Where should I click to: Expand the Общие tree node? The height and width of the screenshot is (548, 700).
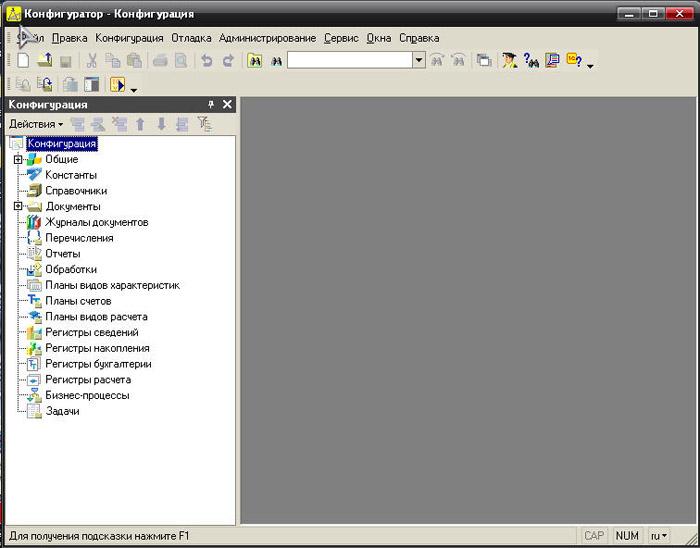tap(18, 159)
